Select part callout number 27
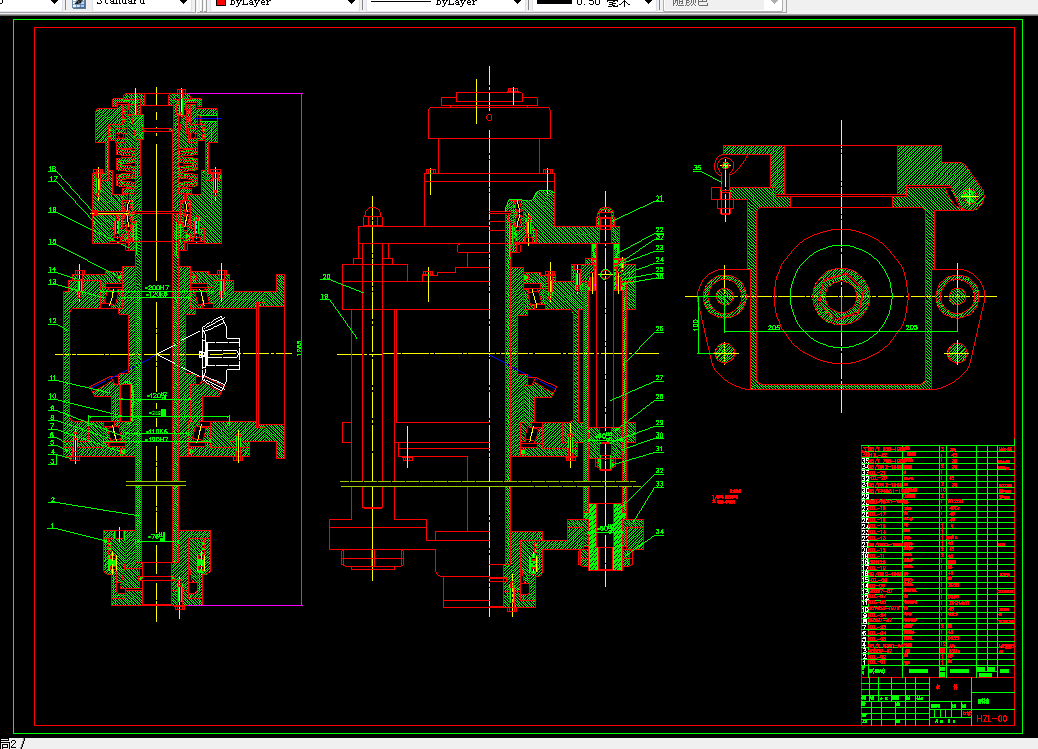Image resolution: width=1038 pixels, height=749 pixels. point(659,378)
